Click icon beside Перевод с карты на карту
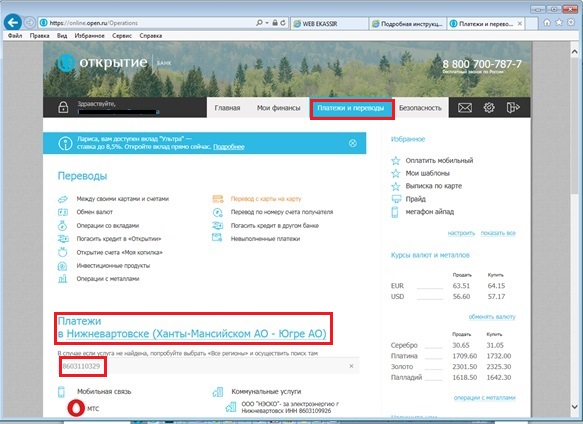 (218, 199)
